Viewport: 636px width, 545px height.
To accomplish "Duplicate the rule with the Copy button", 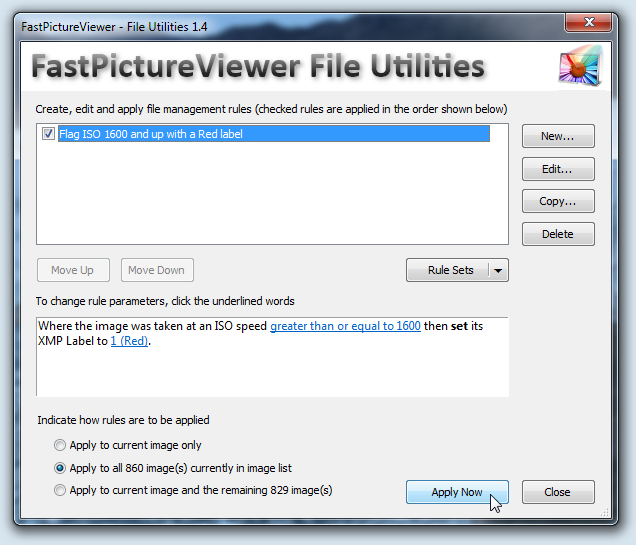I will click(558, 201).
